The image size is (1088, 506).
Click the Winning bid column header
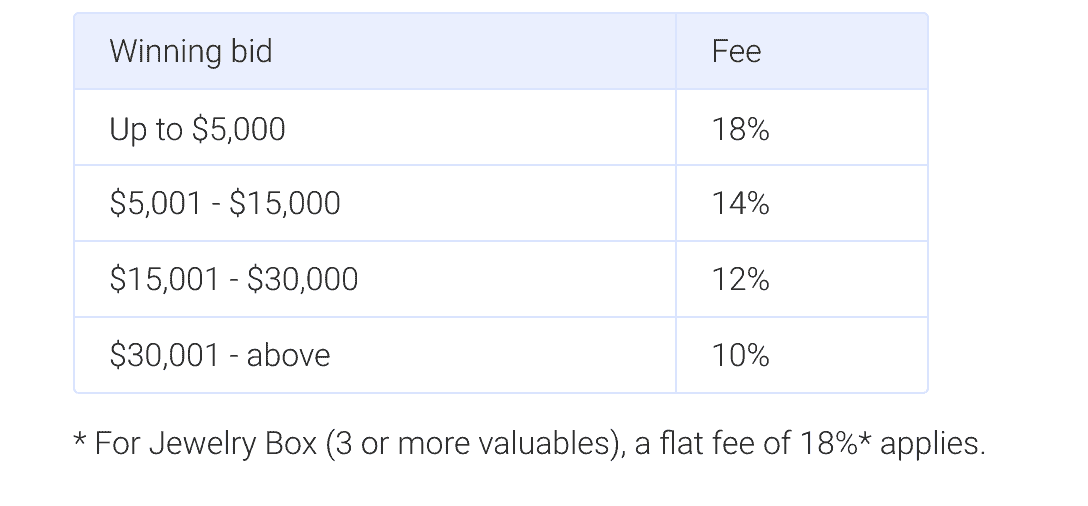[375, 51]
